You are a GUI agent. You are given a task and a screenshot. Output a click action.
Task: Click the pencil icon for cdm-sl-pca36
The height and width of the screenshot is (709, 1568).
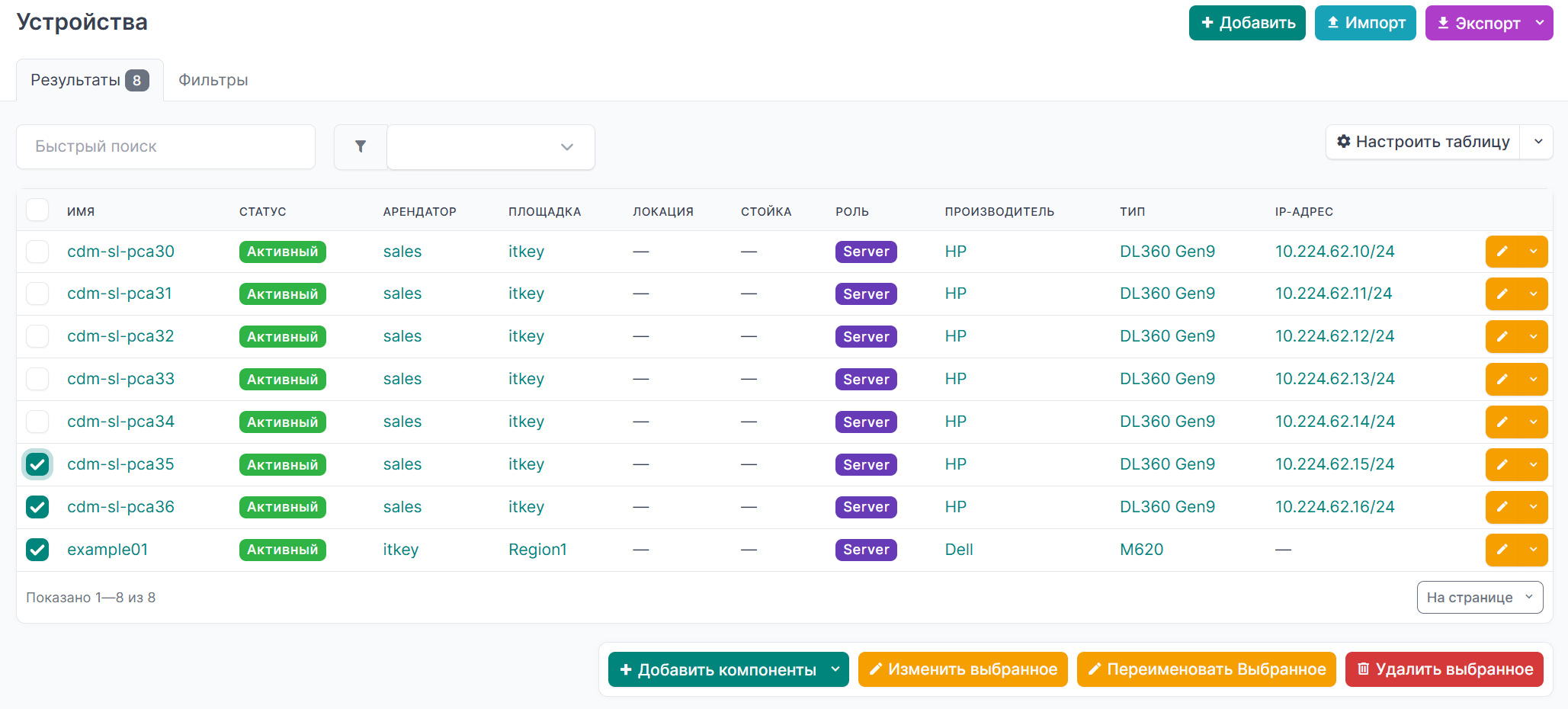(1502, 507)
